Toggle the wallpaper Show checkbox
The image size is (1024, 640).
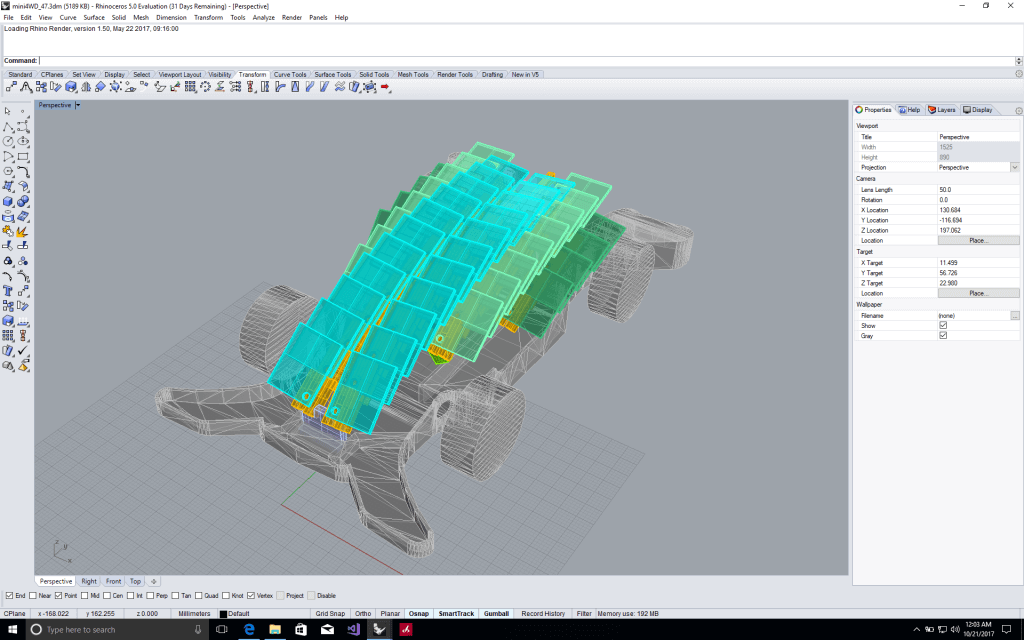(943, 325)
